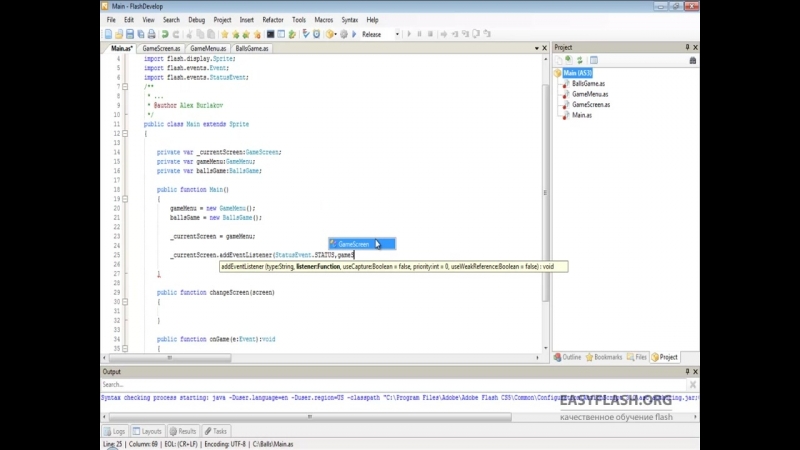Click the Save All toolbar icon
Image resolution: width=800 pixels, height=450 pixels.
tap(140, 34)
